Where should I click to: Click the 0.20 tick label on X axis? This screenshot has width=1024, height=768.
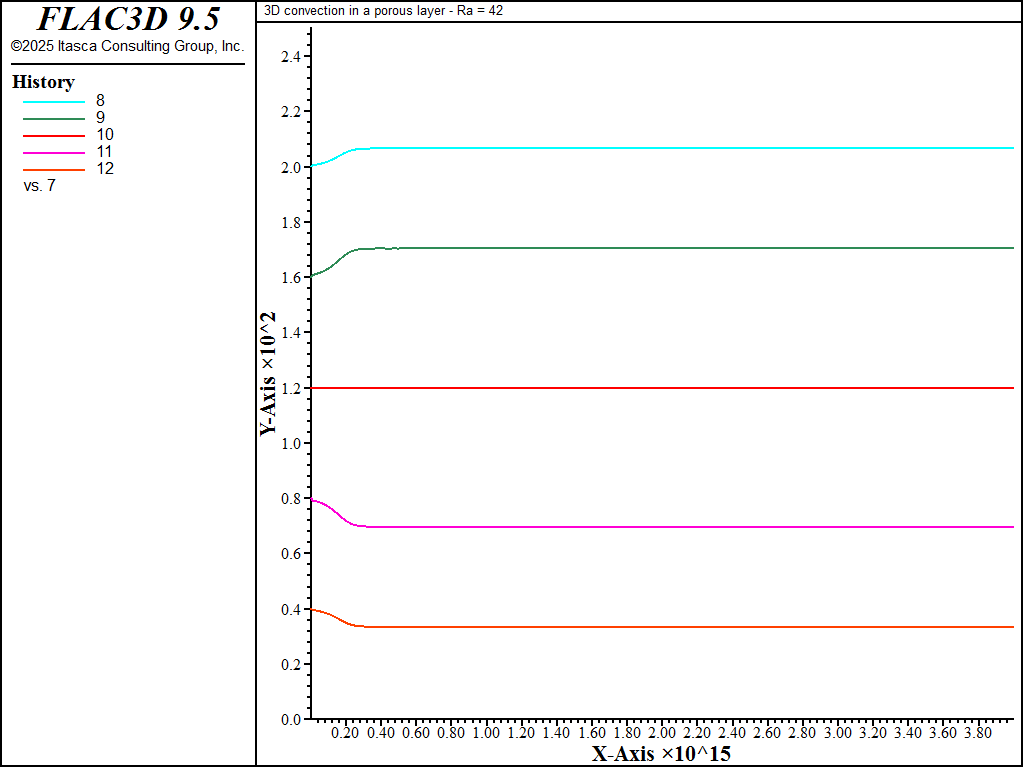tap(345, 733)
